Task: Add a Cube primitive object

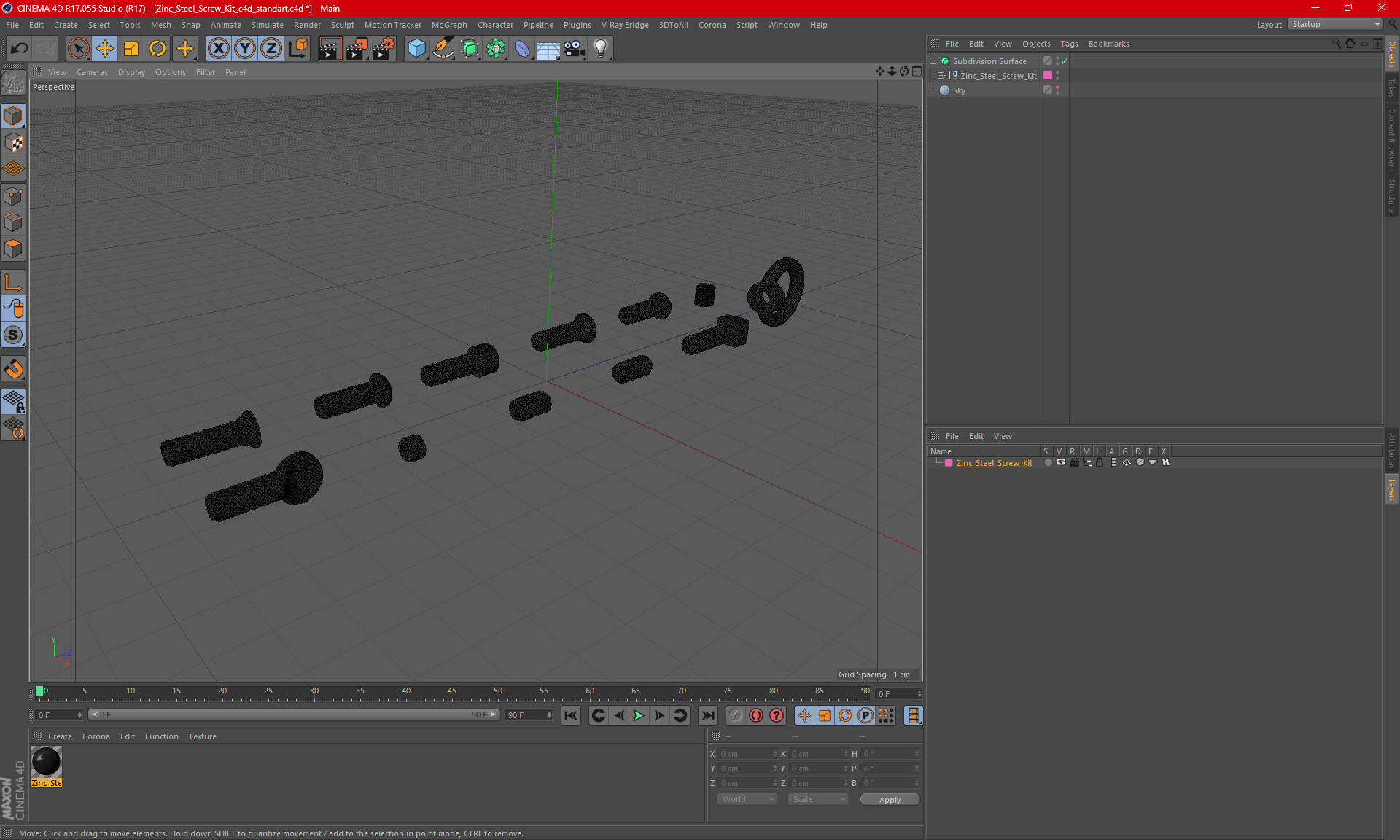Action: tap(416, 49)
